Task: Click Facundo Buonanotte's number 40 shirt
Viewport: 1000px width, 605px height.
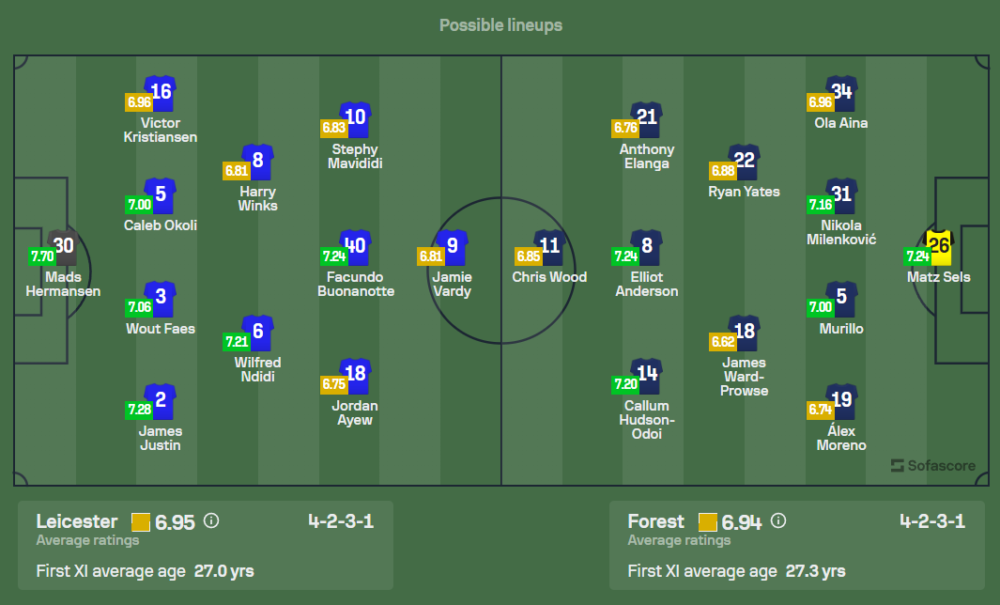Action: [355, 246]
